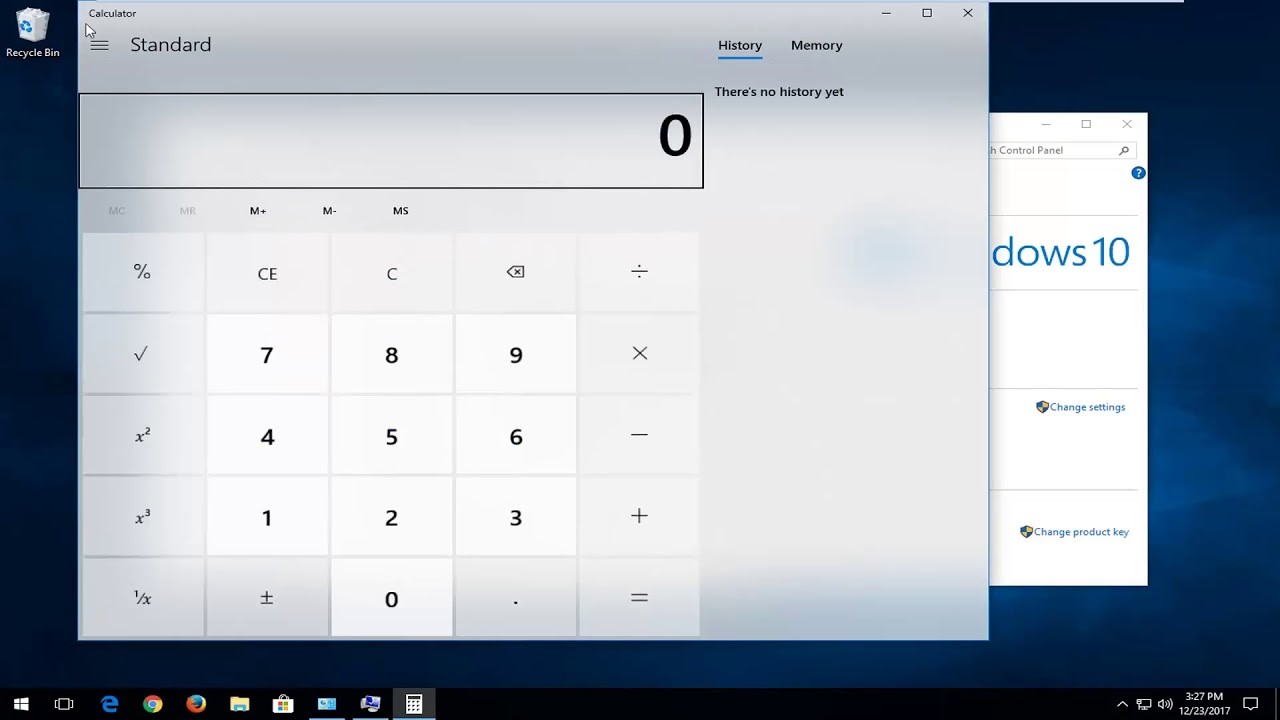Click the search magnifier icon in Control Panel
This screenshot has height=720, width=1280.
pyautogui.click(x=1124, y=150)
